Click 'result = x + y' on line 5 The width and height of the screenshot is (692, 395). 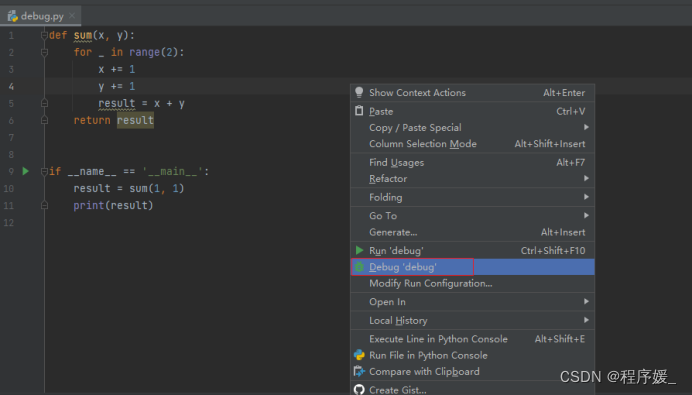[x=141, y=103]
